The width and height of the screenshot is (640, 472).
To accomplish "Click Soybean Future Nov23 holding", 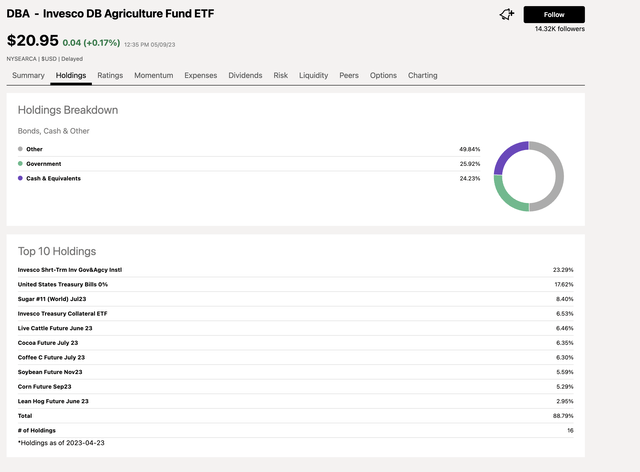I will click(x=50, y=372).
